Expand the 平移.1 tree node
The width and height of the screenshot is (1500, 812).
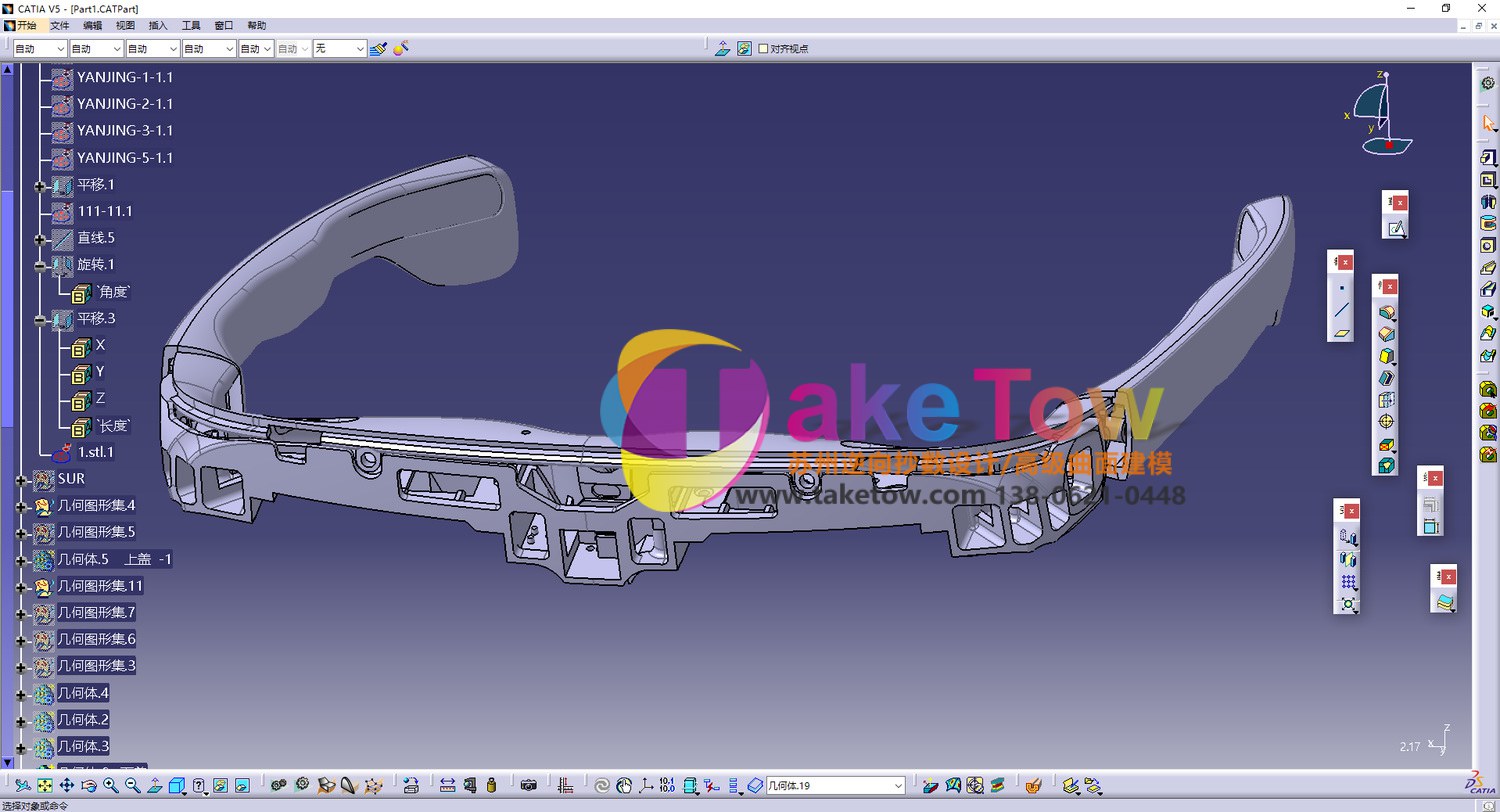pos(40,185)
